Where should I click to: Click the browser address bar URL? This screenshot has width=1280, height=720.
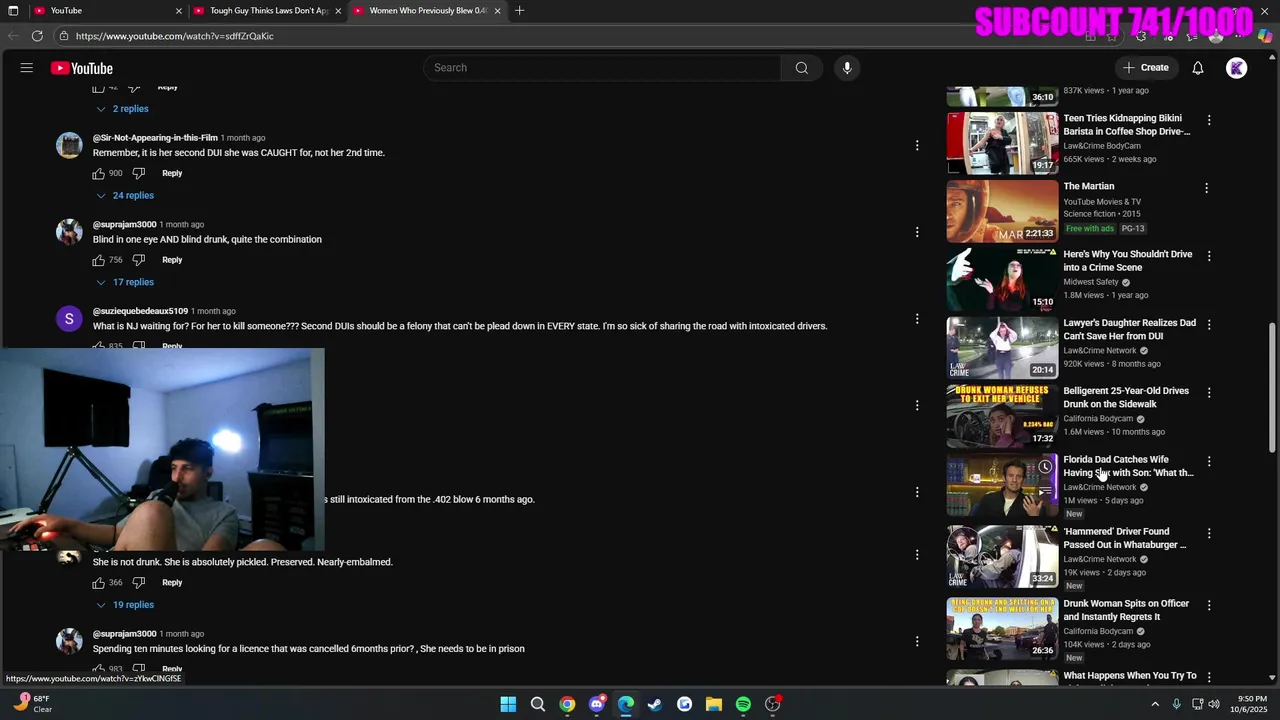click(174, 36)
